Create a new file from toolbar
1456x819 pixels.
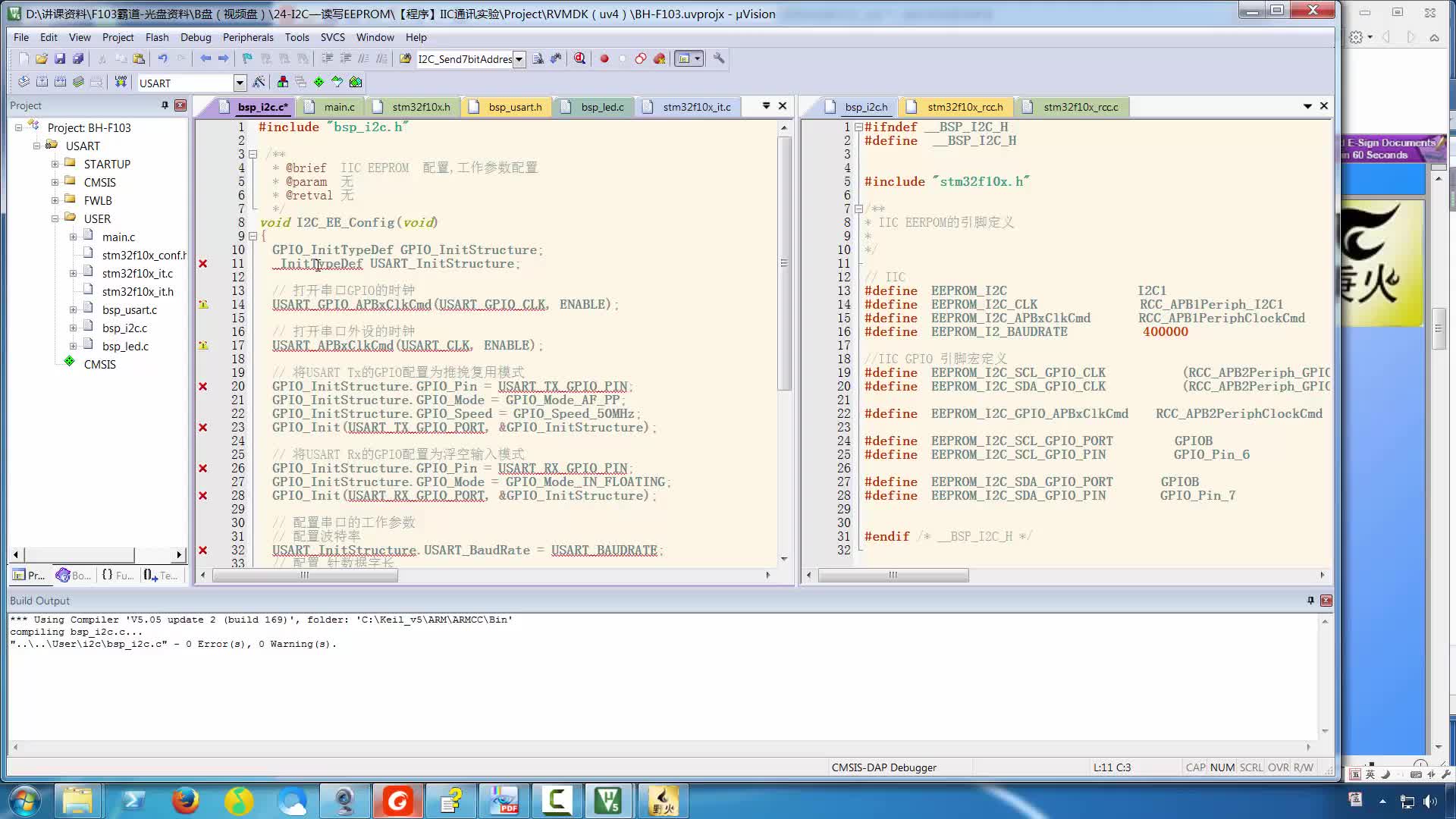click(24, 58)
